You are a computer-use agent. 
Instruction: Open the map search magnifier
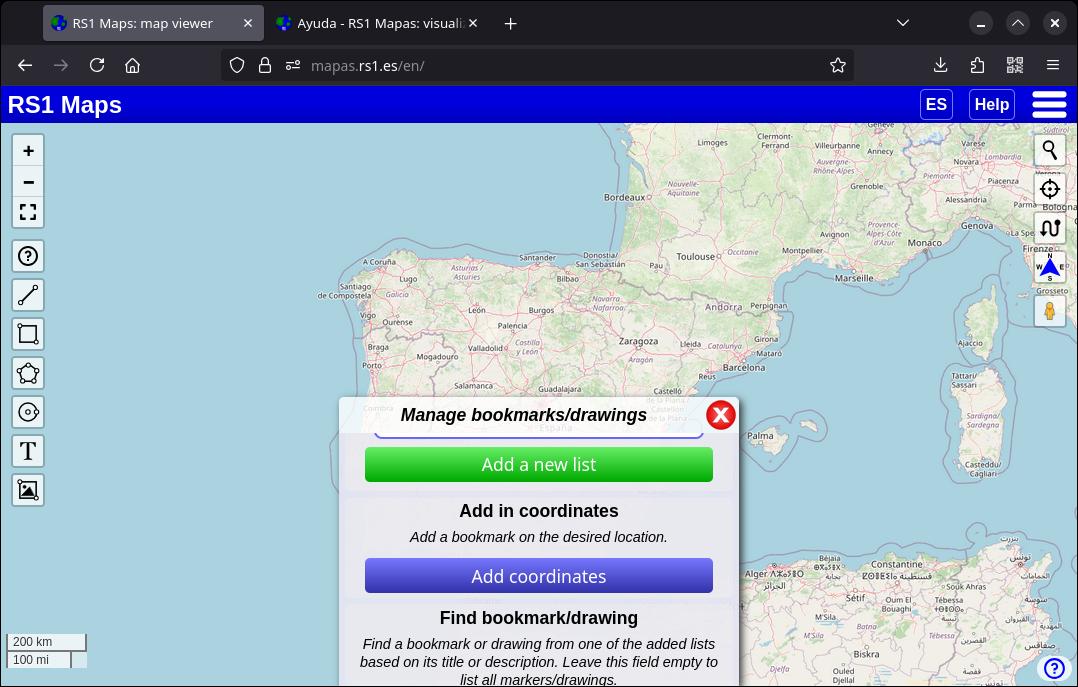(1050, 149)
